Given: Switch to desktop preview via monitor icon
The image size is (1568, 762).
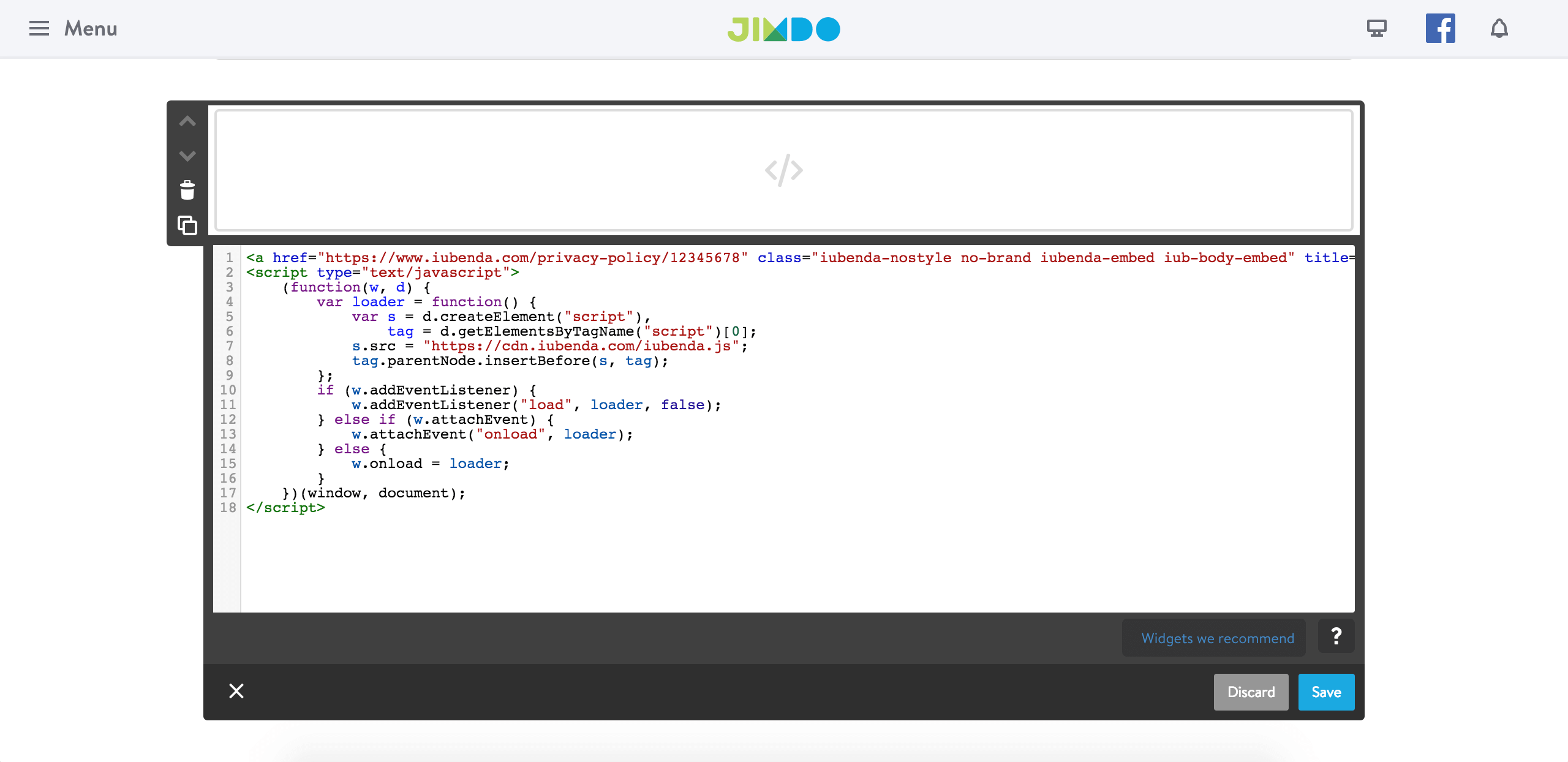Looking at the screenshot, I should (x=1376, y=28).
